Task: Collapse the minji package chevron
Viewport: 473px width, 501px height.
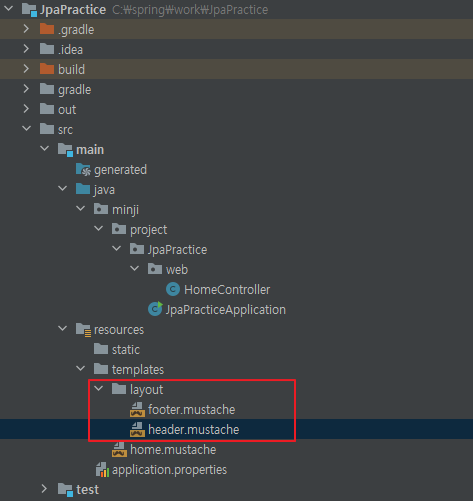Action: pos(80,208)
